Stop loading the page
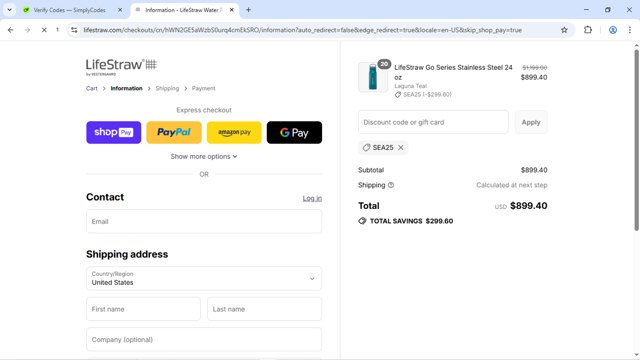The width and height of the screenshot is (640, 360). pyautogui.click(x=44, y=30)
